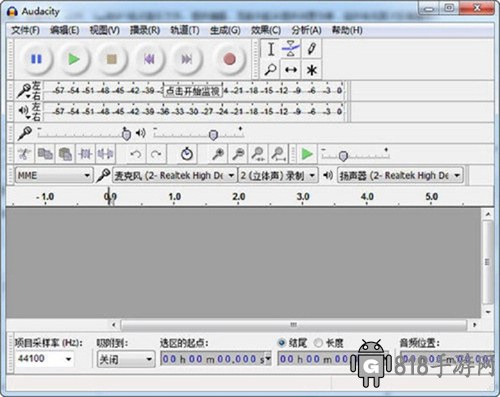Click the Stop transport button
The width and height of the screenshot is (500, 397).
coord(112,59)
